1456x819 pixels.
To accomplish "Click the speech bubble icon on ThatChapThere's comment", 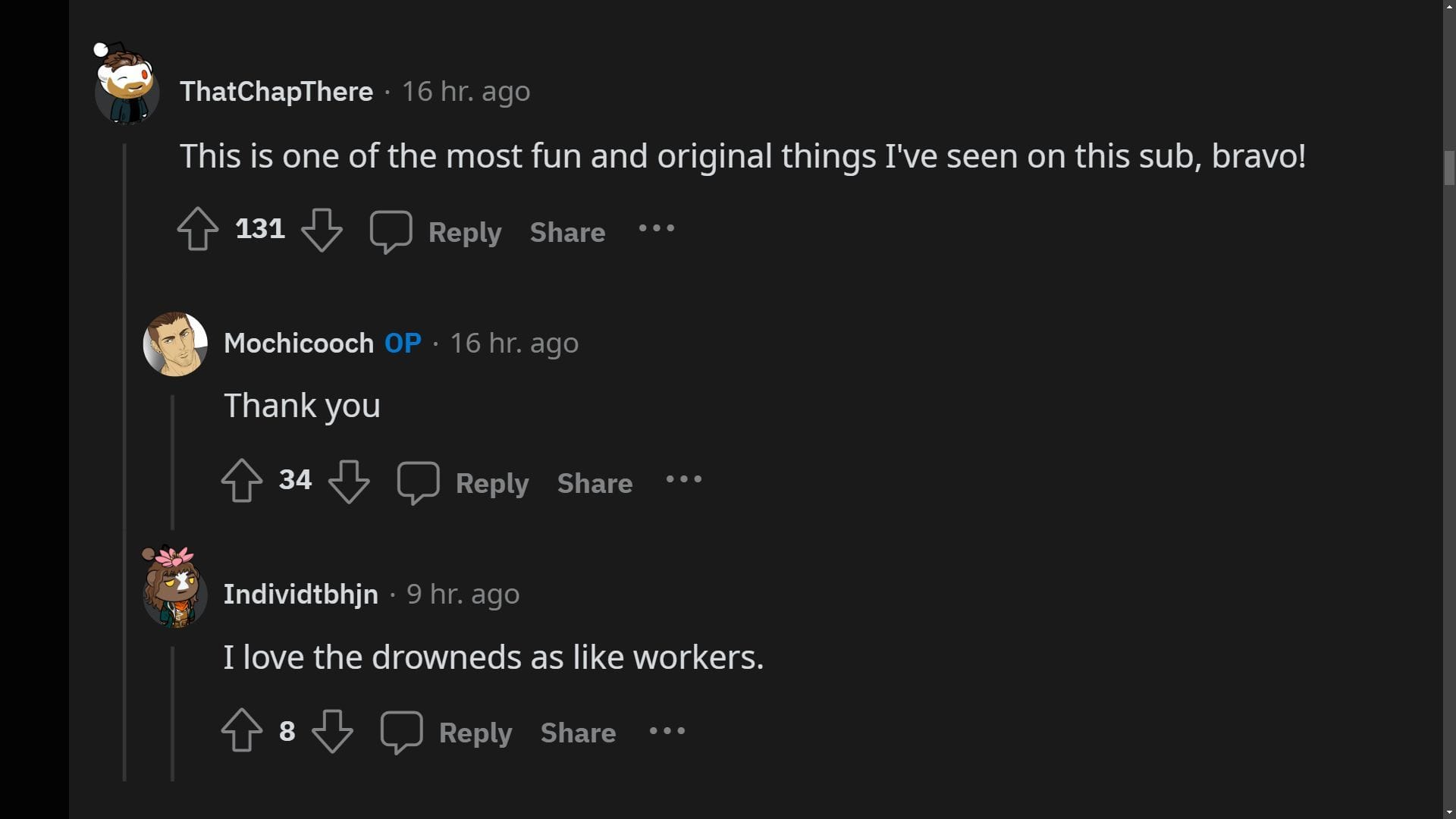I will tap(391, 230).
